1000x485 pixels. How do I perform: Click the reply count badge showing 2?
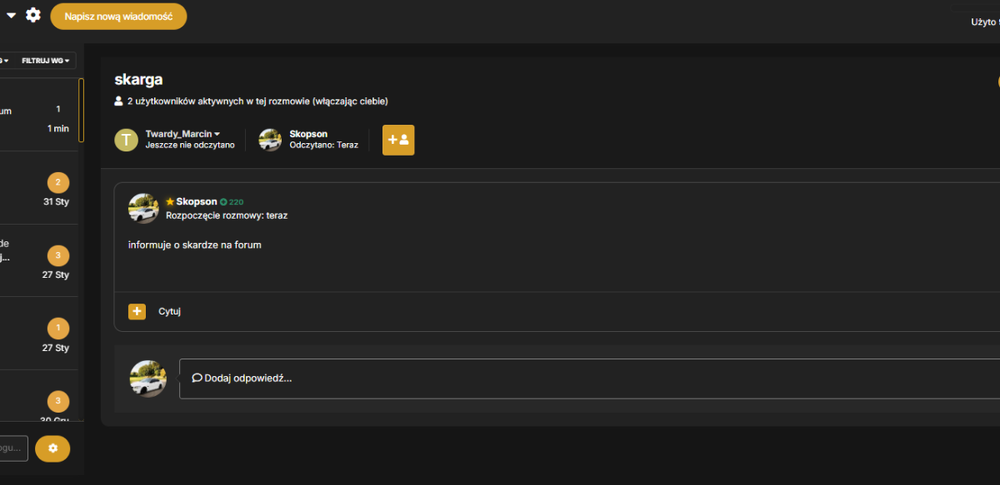(x=58, y=183)
